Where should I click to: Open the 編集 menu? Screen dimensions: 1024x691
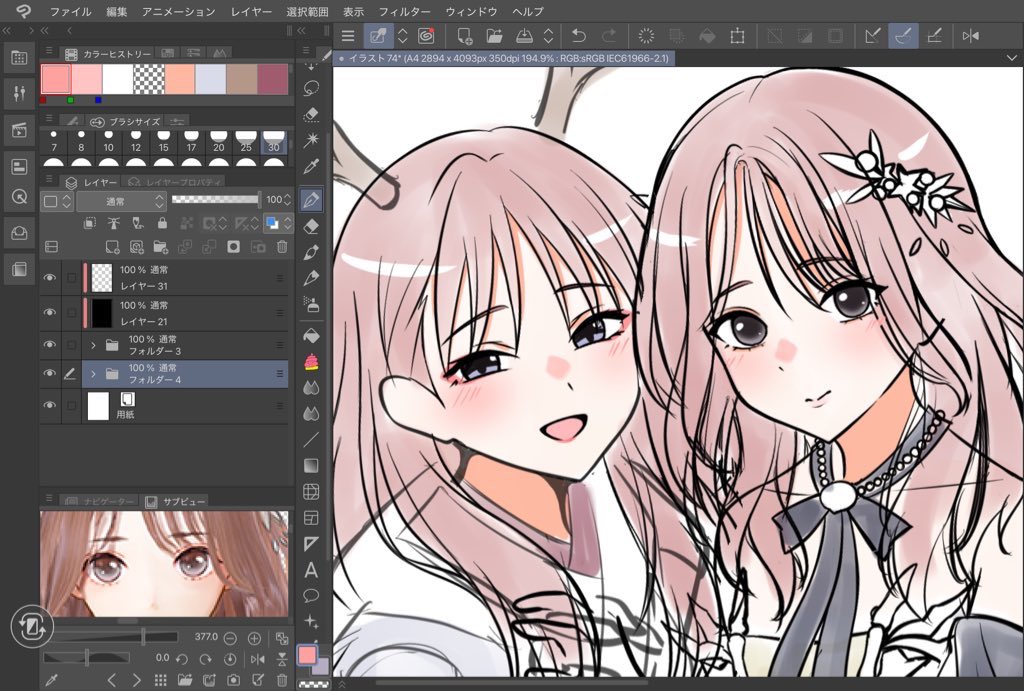click(x=116, y=12)
